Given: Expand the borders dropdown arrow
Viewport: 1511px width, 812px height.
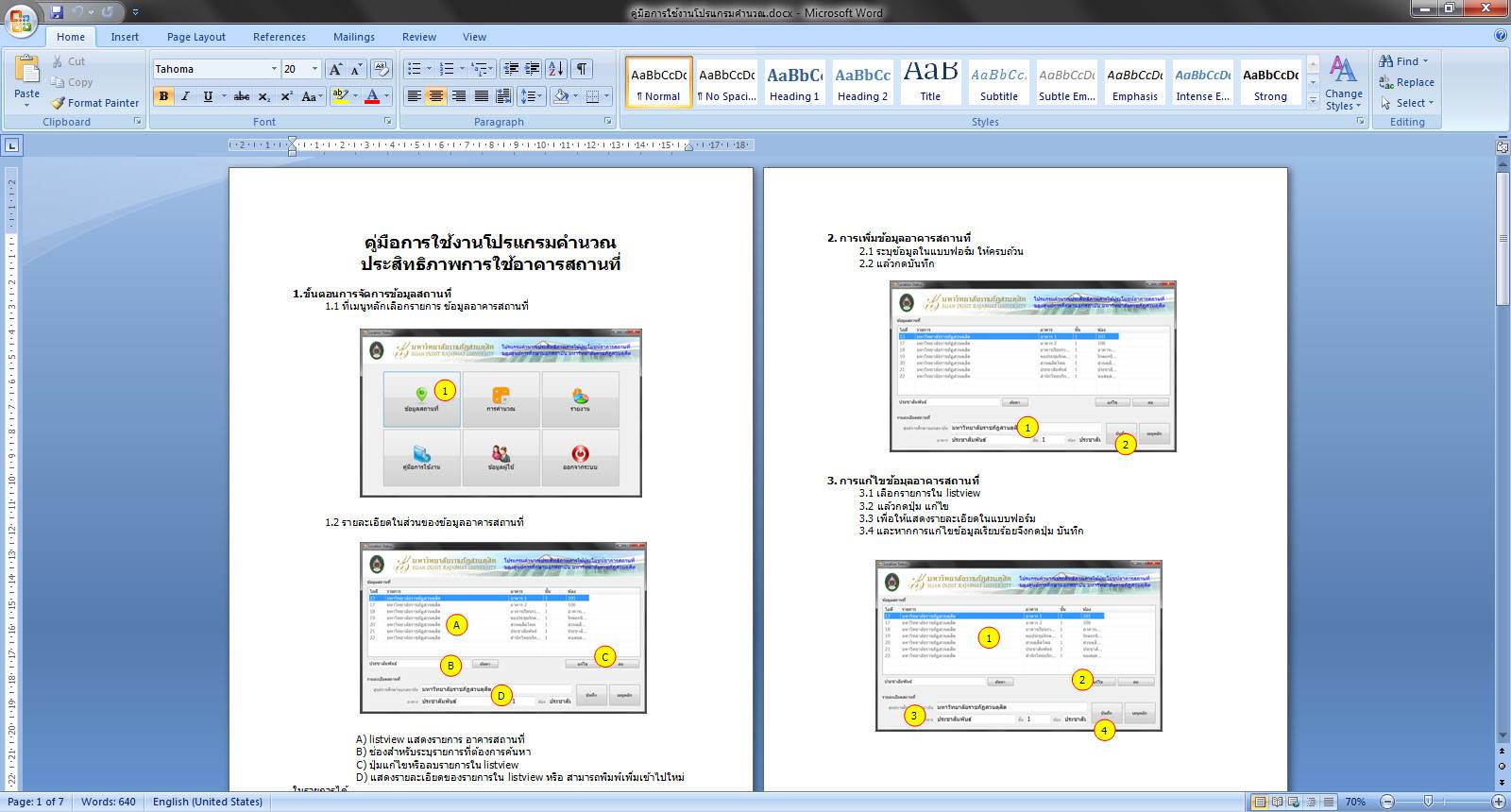Looking at the screenshot, I should point(605,96).
